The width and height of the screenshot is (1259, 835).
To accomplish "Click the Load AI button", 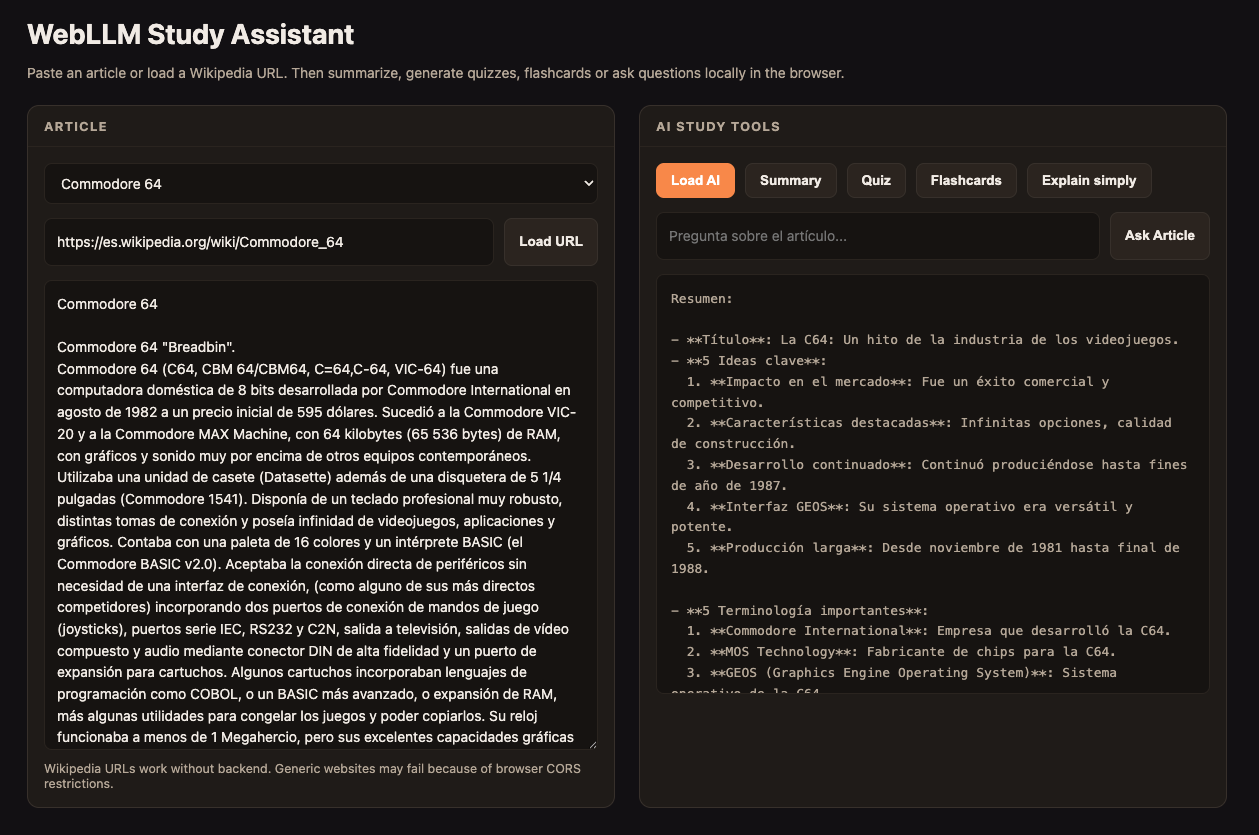I will [x=695, y=180].
